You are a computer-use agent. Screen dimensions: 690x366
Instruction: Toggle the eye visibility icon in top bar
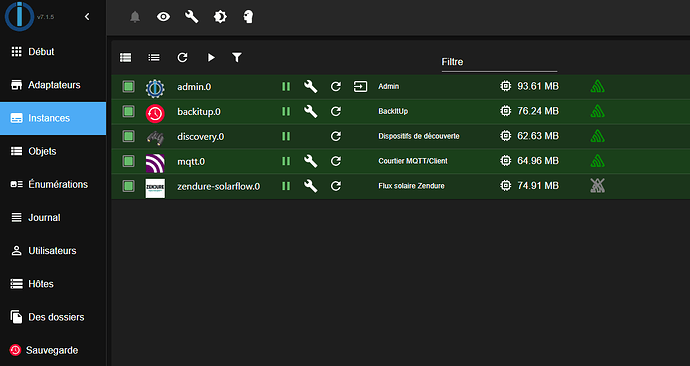click(163, 17)
